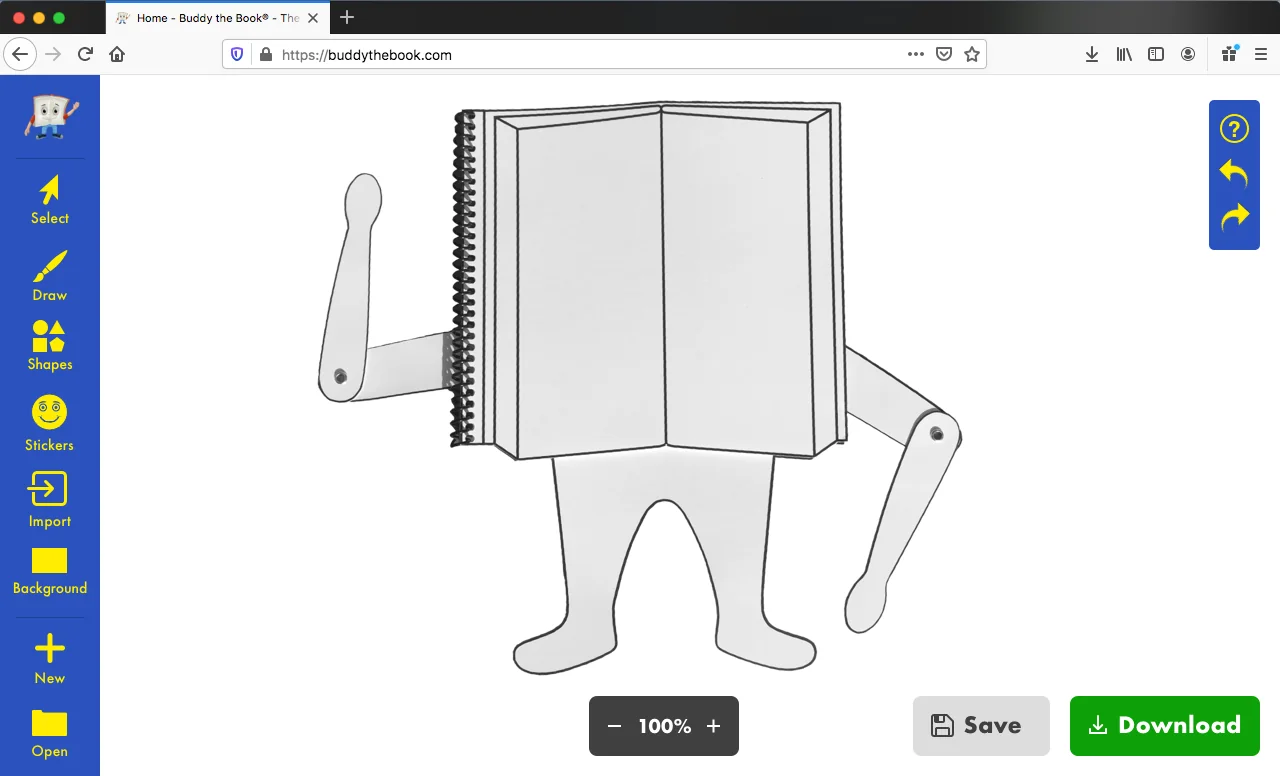Open the Stickers smiley panel

[x=50, y=424]
